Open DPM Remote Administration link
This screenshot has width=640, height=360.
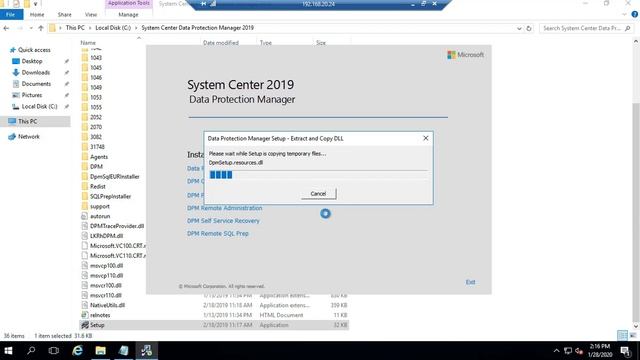click(x=224, y=208)
